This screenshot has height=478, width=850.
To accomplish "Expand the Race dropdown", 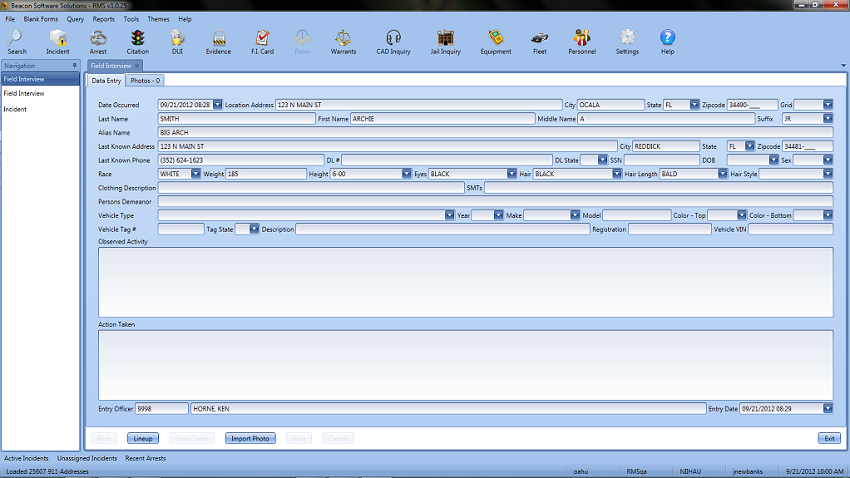I will pyautogui.click(x=196, y=174).
